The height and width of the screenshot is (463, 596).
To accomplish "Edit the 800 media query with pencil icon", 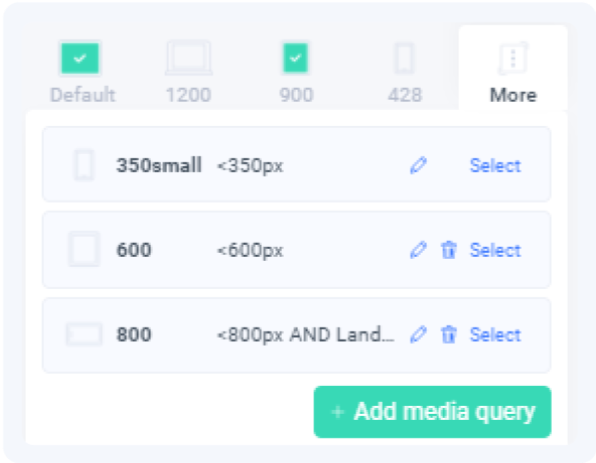I will (418, 335).
